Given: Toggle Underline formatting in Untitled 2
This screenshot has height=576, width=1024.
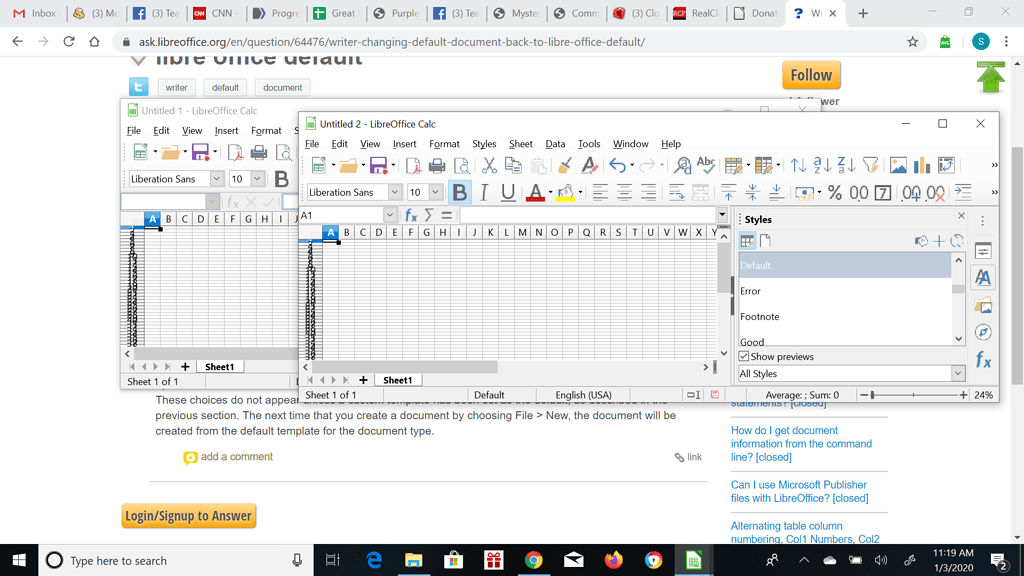Looking at the screenshot, I should point(506,192).
